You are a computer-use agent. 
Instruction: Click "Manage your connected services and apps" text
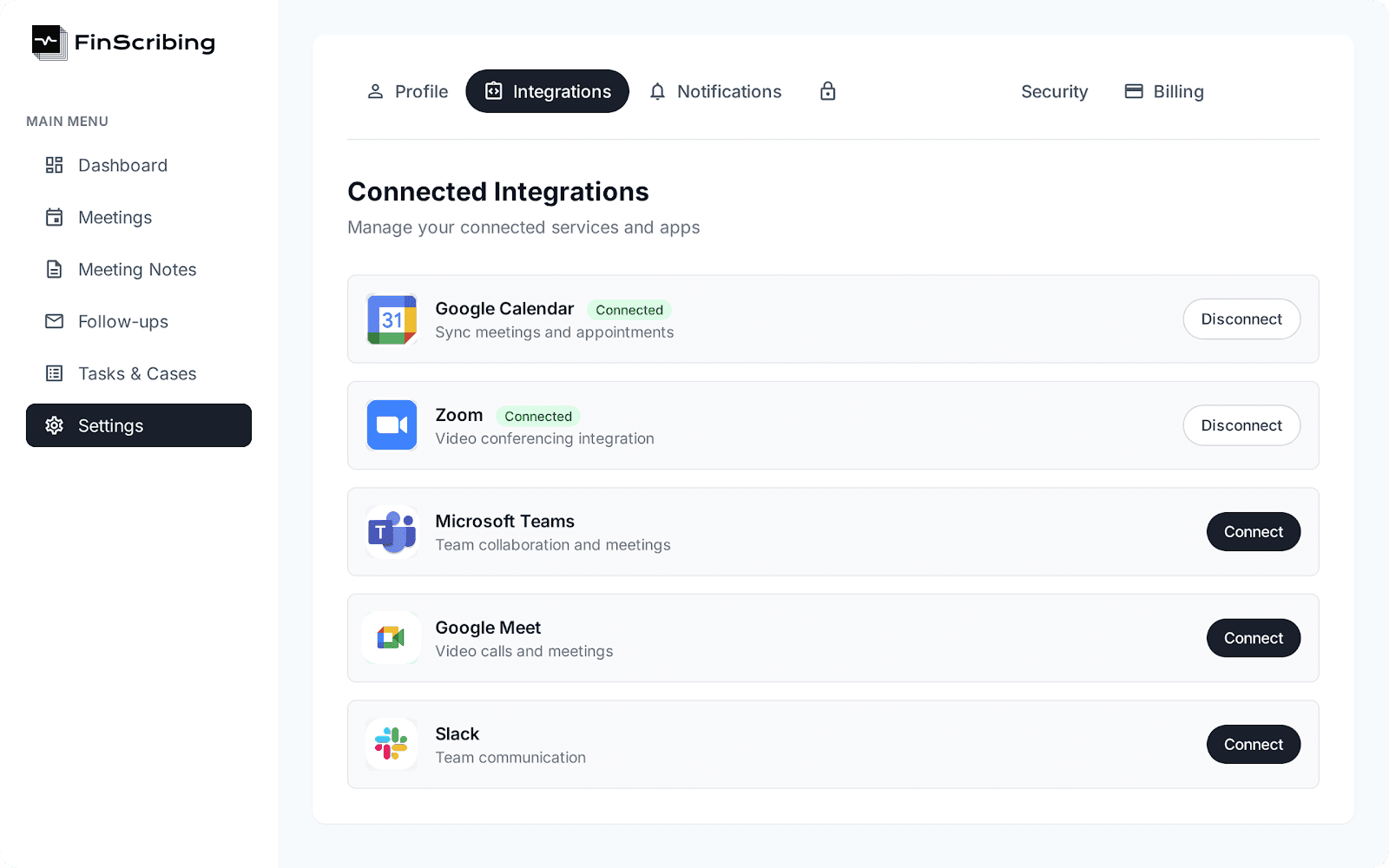click(x=523, y=227)
